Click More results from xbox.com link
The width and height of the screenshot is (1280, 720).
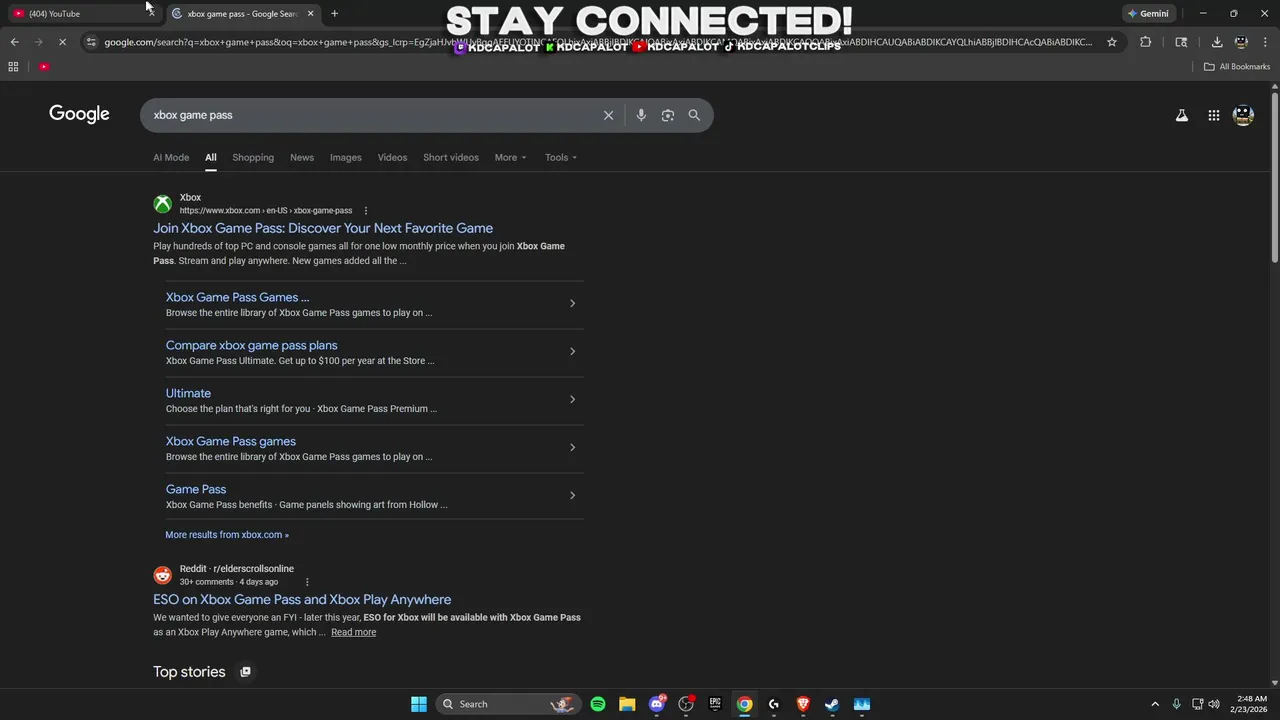[x=227, y=535]
